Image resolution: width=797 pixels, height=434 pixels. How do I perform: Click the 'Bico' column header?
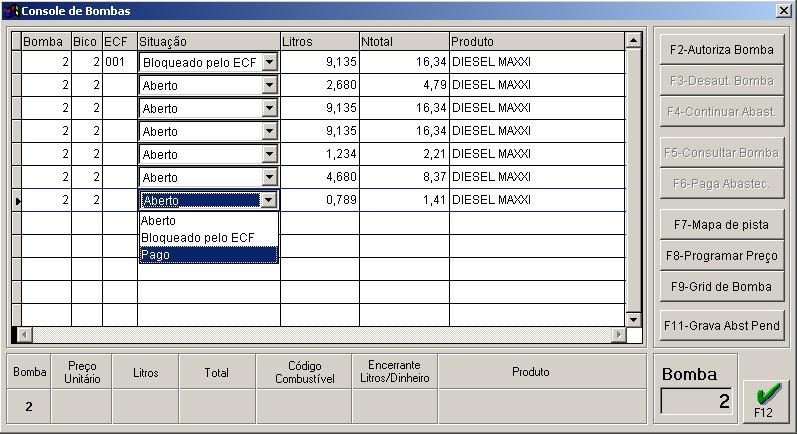click(x=87, y=41)
